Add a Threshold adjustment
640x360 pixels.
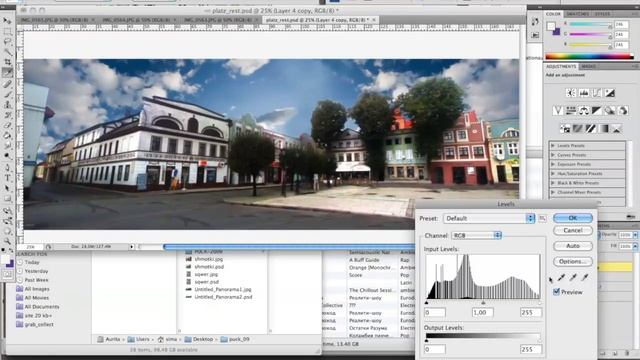590,129
